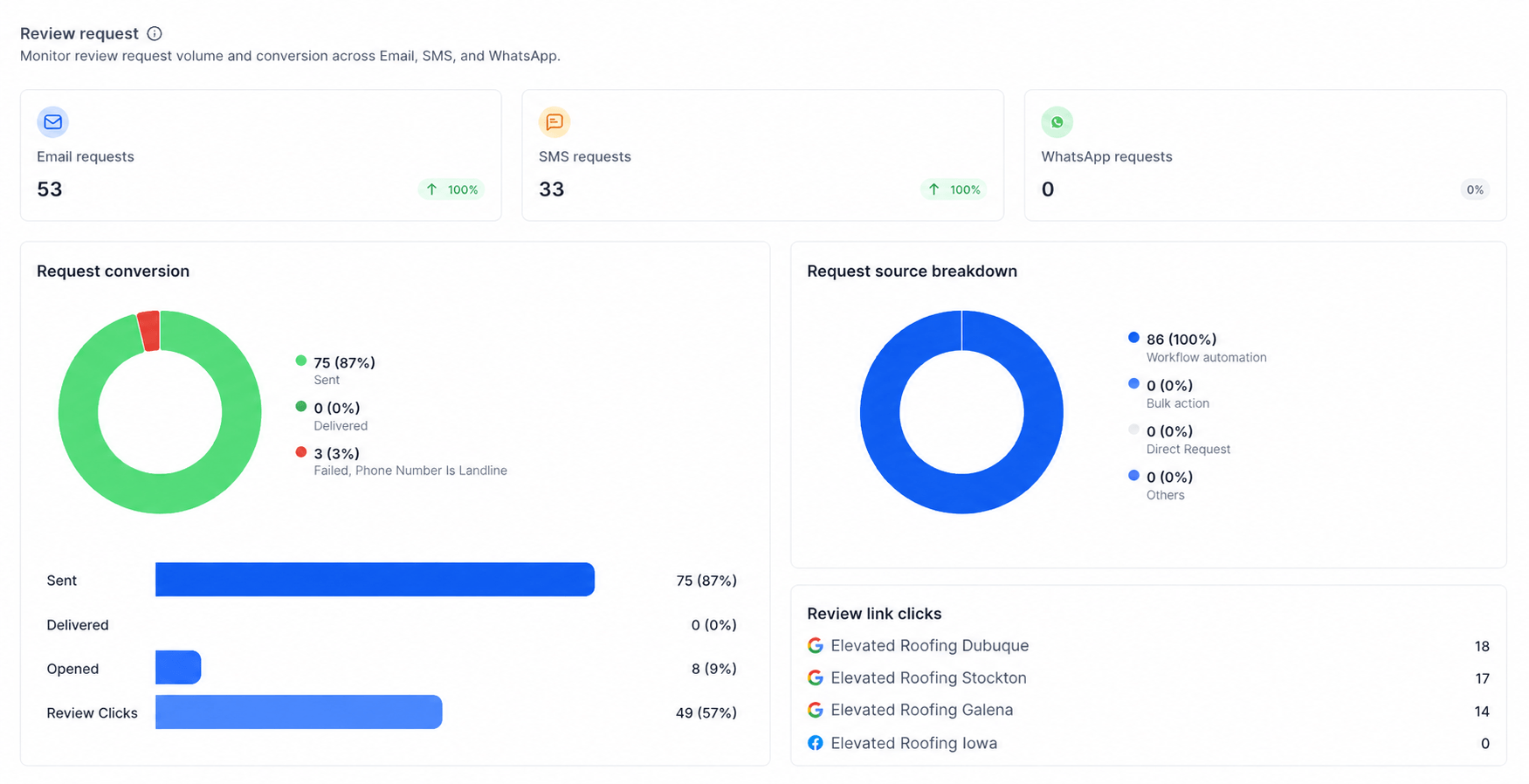Click Google icon for Elevated Roofing Galena
Image resolution: width=1529 pixels, height=784 pixels.
[816, 710]
